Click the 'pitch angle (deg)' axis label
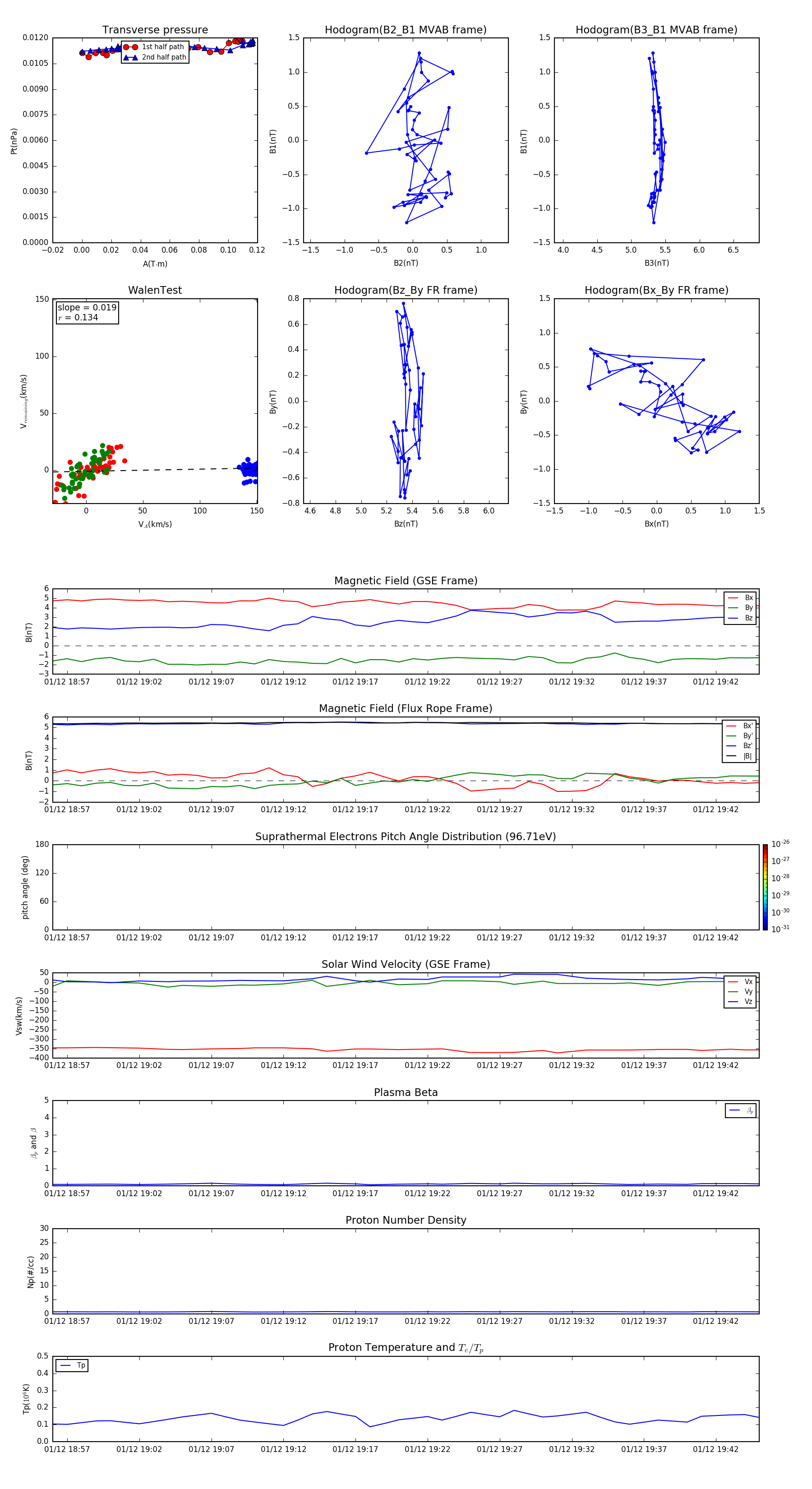 coord(25,887)
